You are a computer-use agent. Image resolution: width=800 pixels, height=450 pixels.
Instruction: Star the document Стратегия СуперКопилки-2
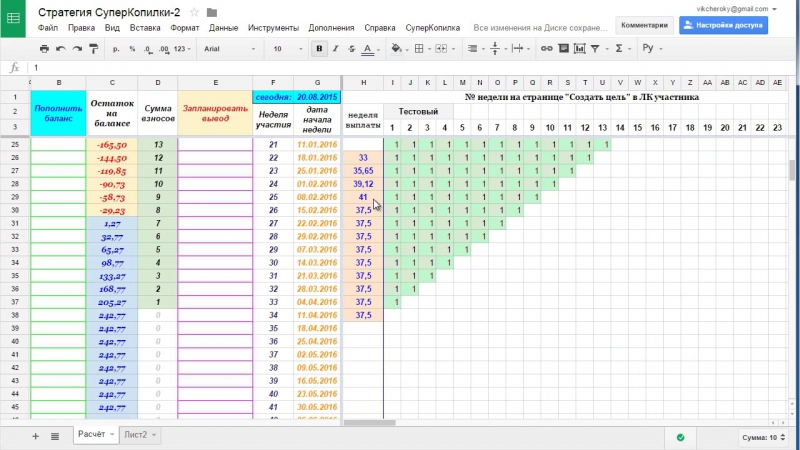point(193,12)
